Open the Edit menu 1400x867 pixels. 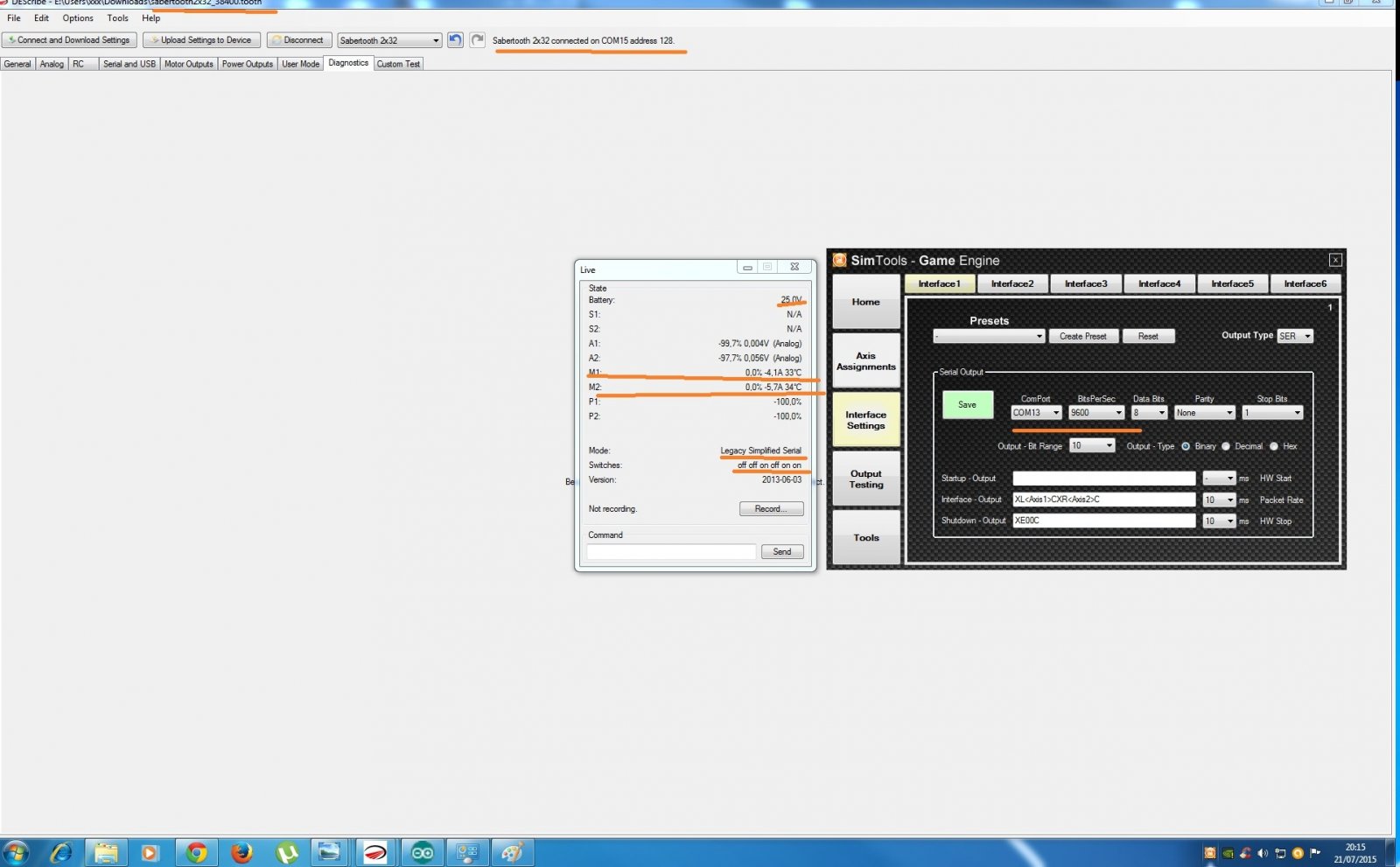coord(41,17)
